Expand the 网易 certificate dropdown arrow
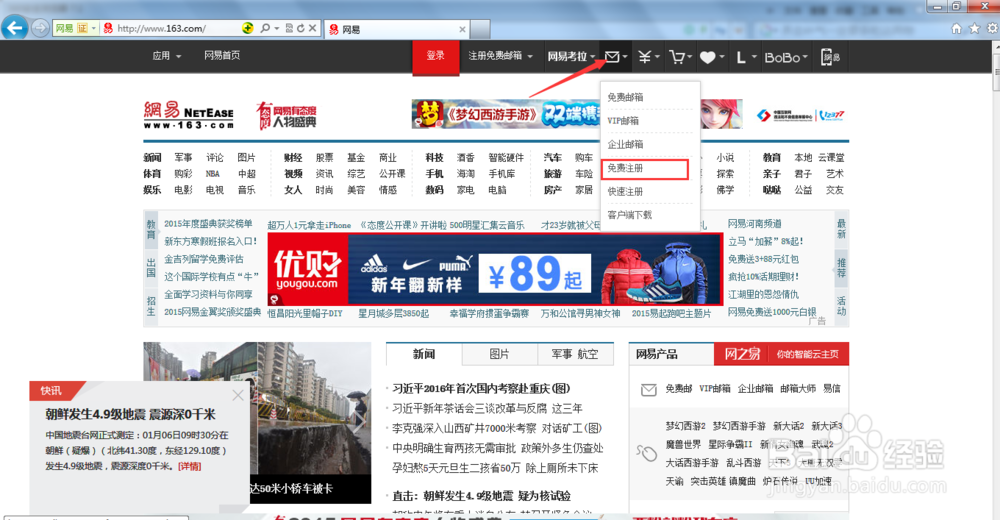 pos(94,28)
